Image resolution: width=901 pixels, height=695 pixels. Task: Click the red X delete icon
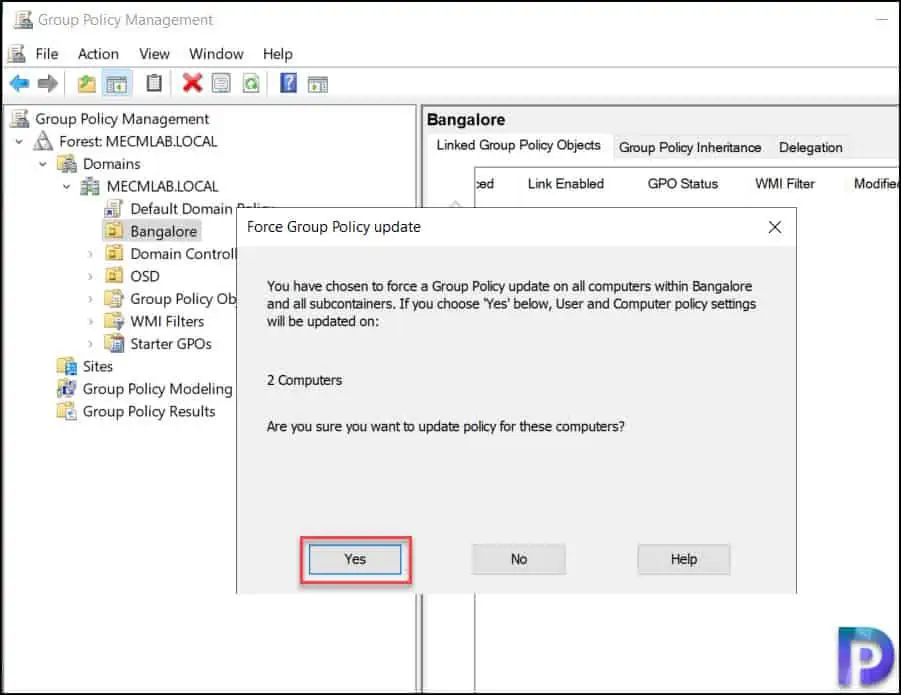(192, 83)
